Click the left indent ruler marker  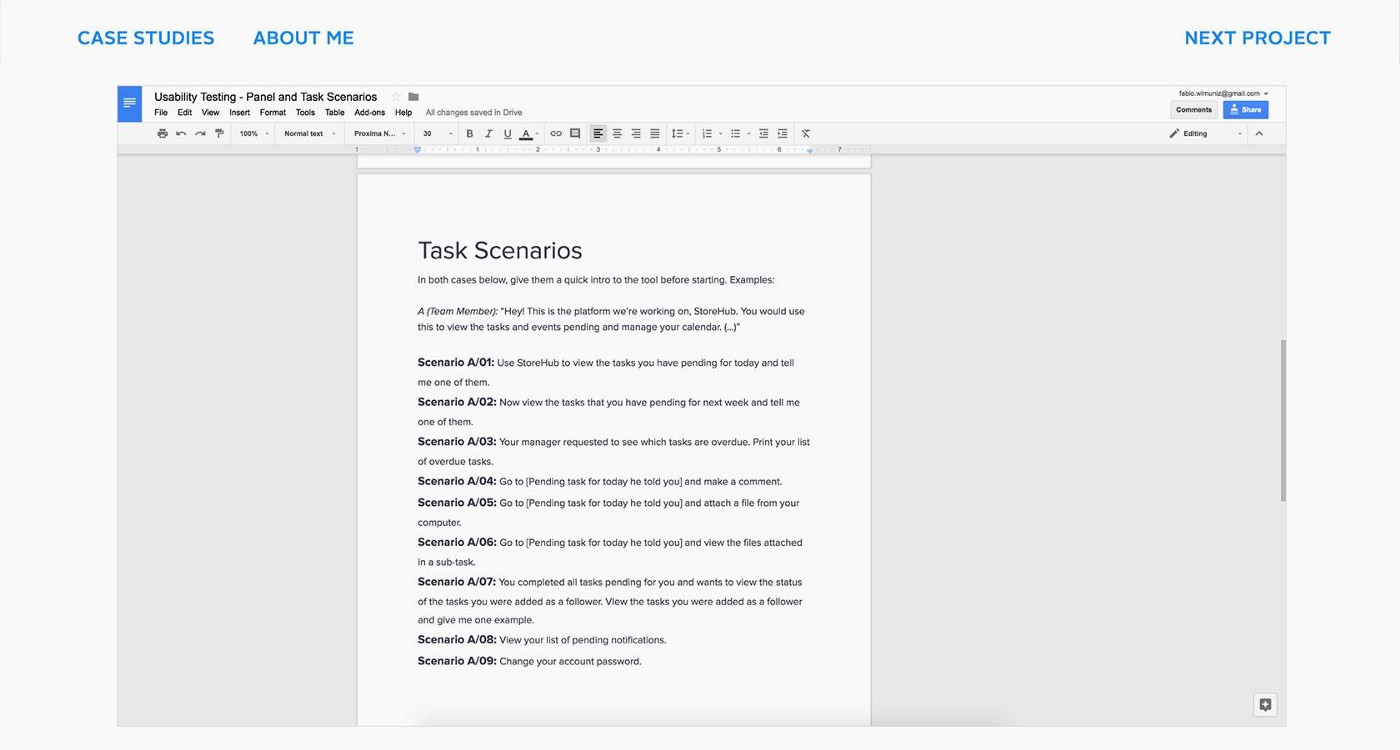(x=418, y=150)
